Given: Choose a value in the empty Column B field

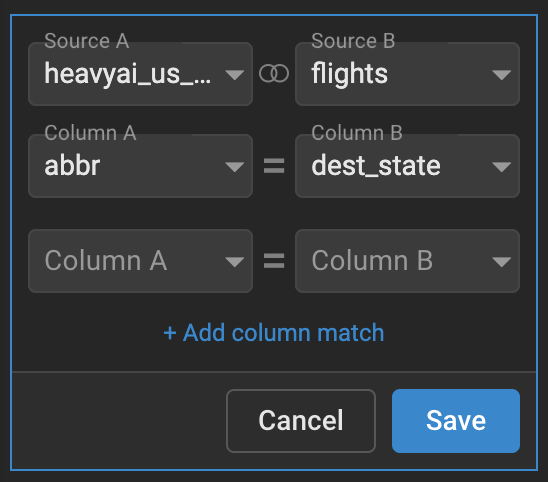Looking at the screenshot, I should point(407,261).
